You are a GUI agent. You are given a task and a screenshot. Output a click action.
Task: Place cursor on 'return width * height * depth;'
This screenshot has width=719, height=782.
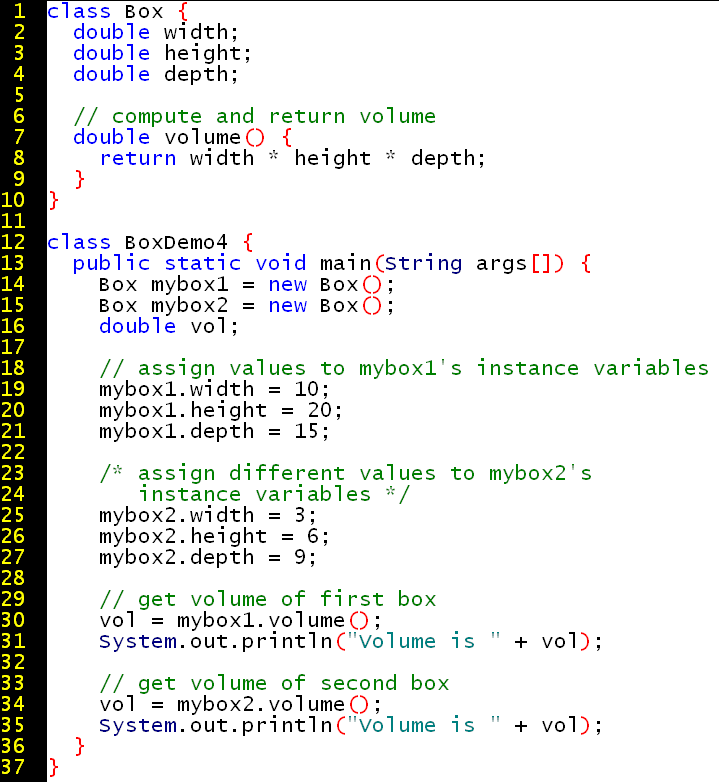point(292,159)
